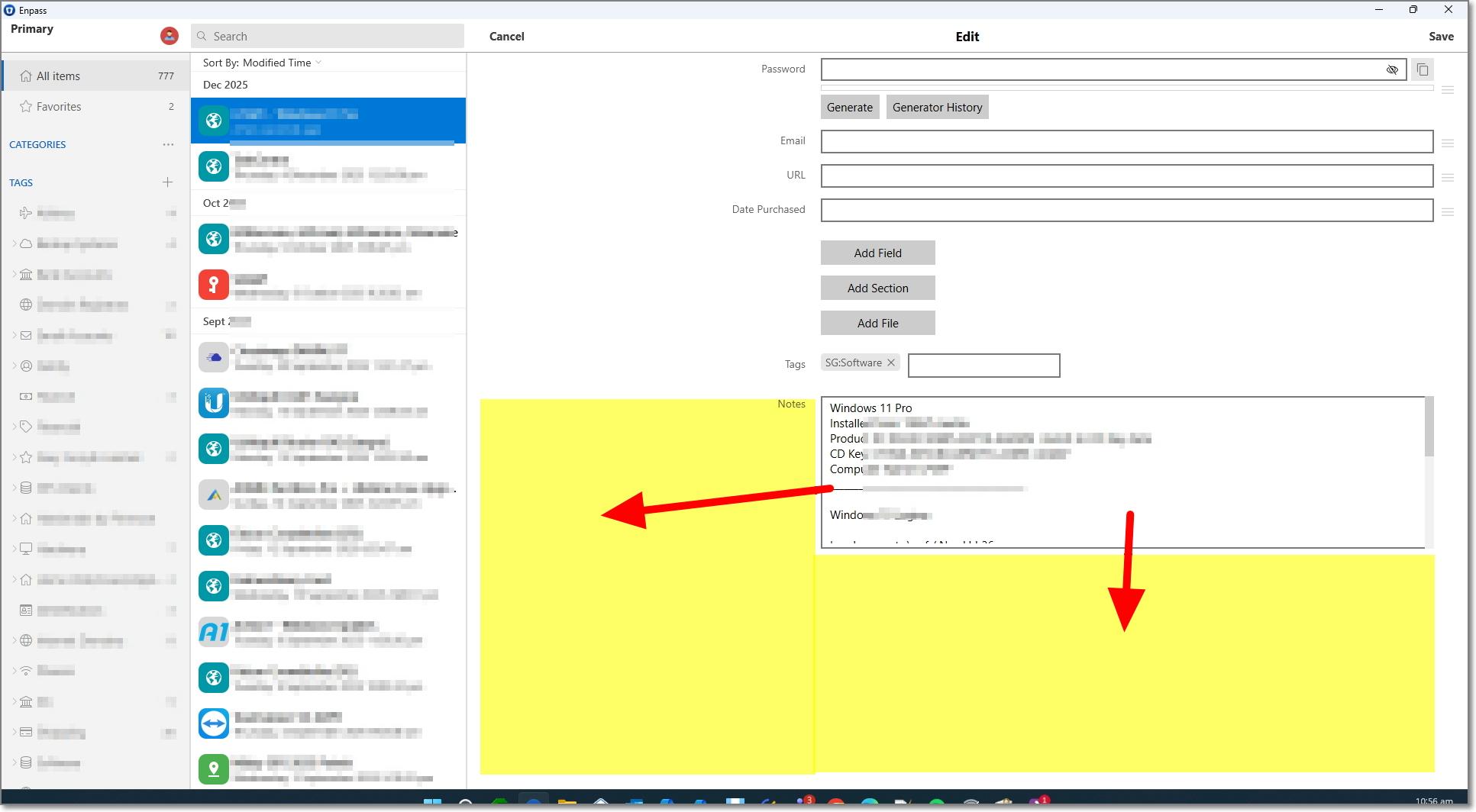The width and height of the screenshot is (1476, 812).
Task: Remove the SG:Software tag
Action: (x=890, y=362)
